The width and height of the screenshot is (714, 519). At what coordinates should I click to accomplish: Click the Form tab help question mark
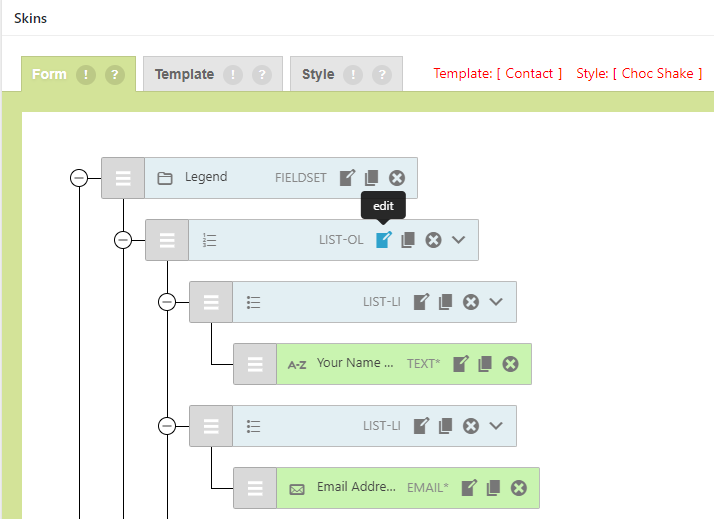tap(115, 74)
